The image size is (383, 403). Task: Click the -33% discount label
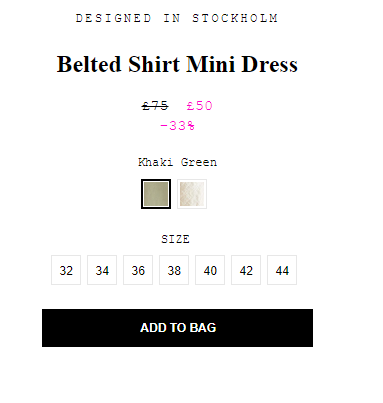click(177, 126)
